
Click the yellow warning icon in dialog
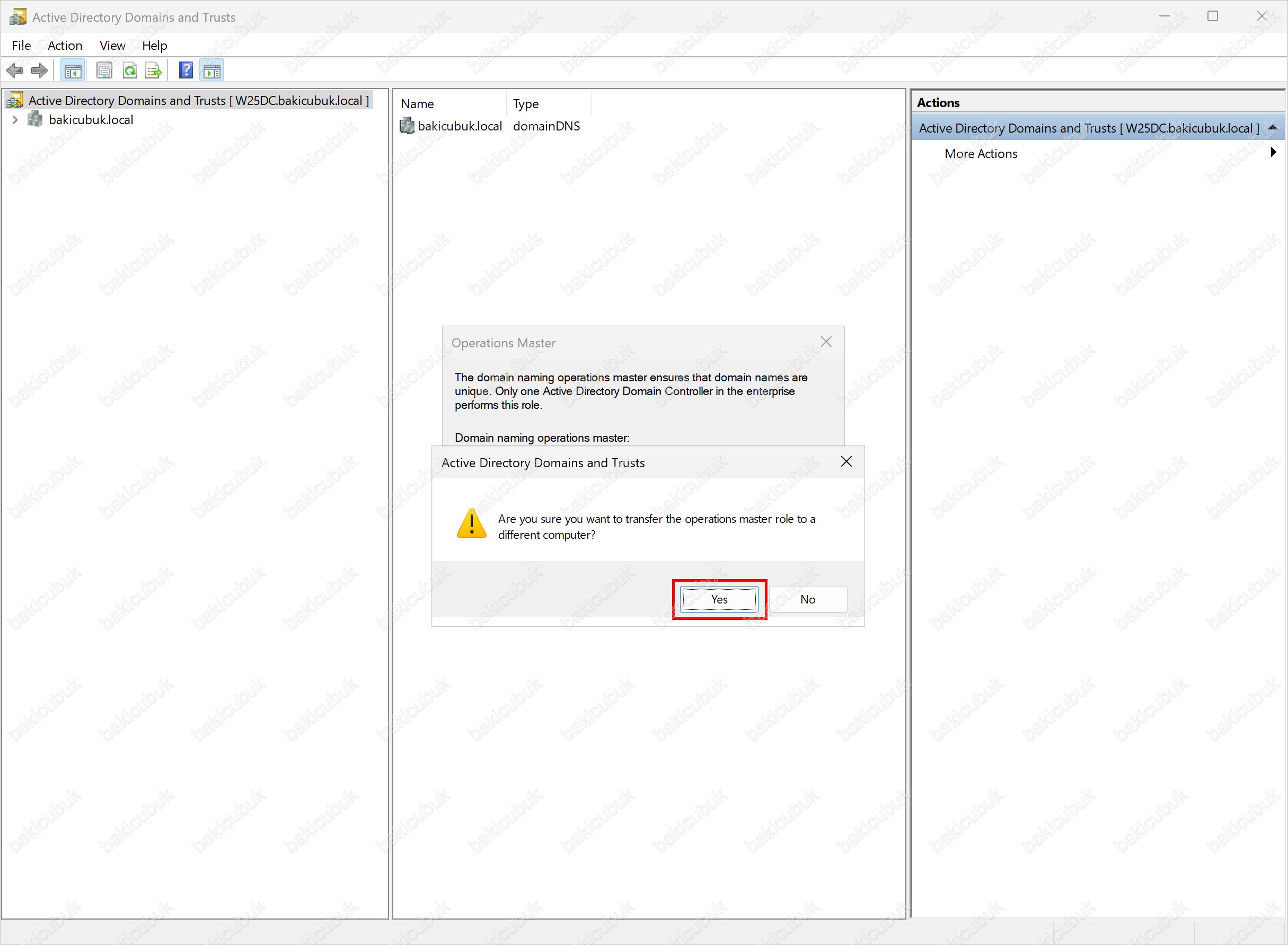[x=472, y=524]
